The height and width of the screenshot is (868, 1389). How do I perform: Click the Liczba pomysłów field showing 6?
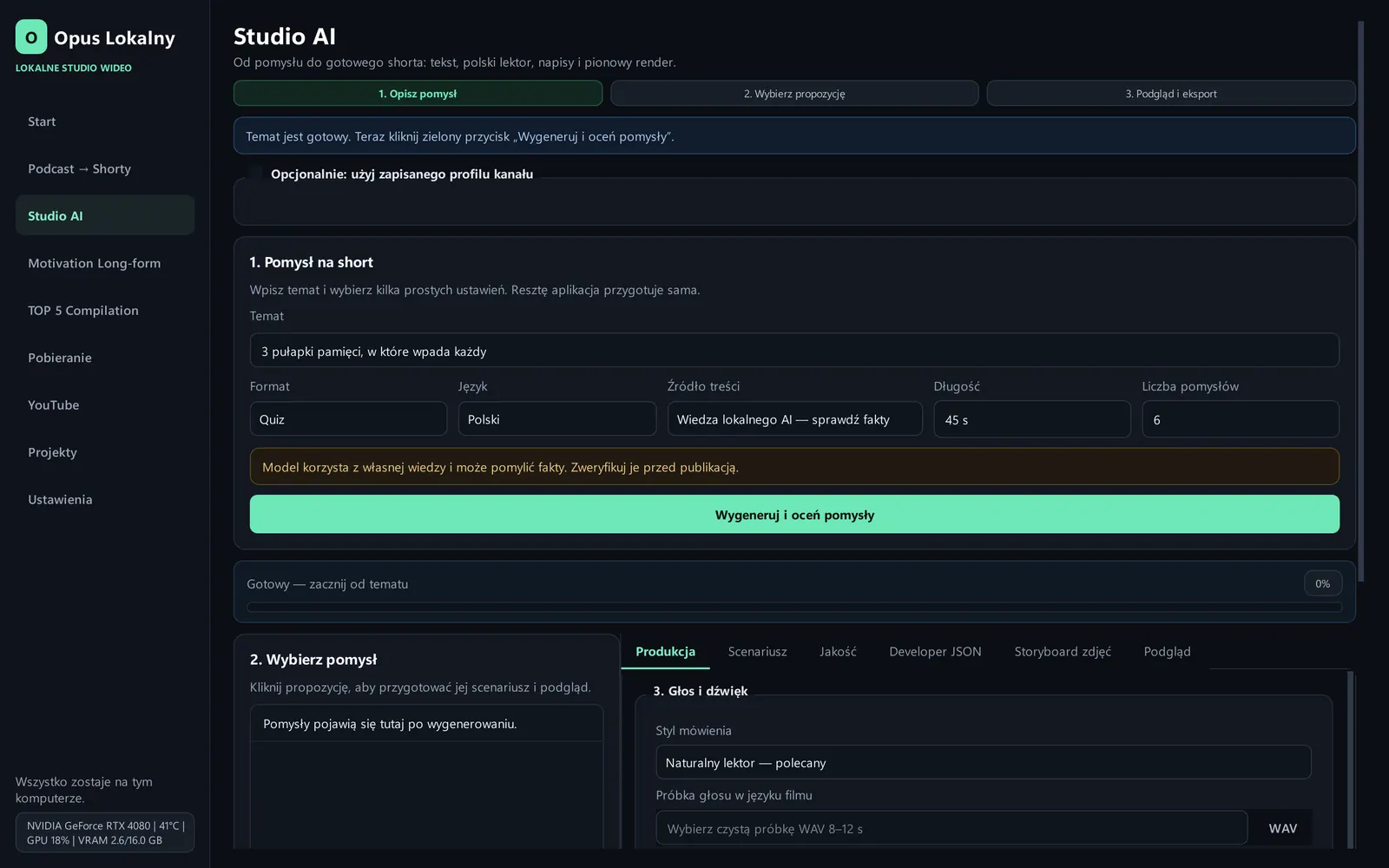tap(1241, 419)
